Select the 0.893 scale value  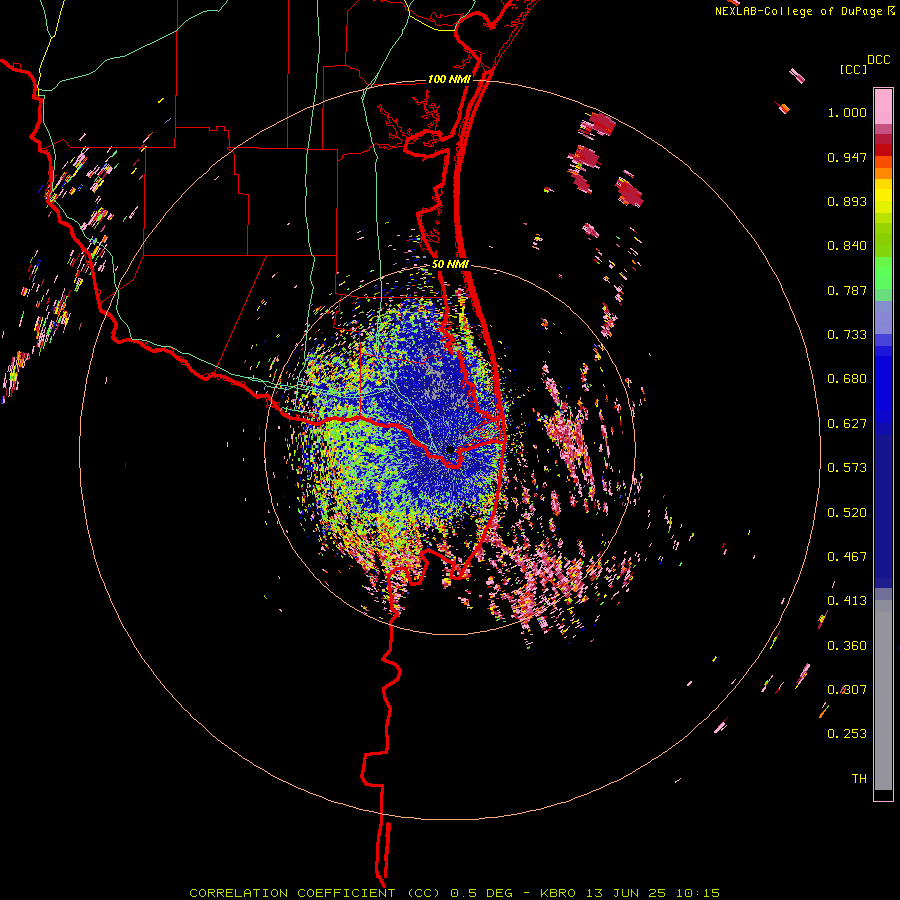pos(847,201)
